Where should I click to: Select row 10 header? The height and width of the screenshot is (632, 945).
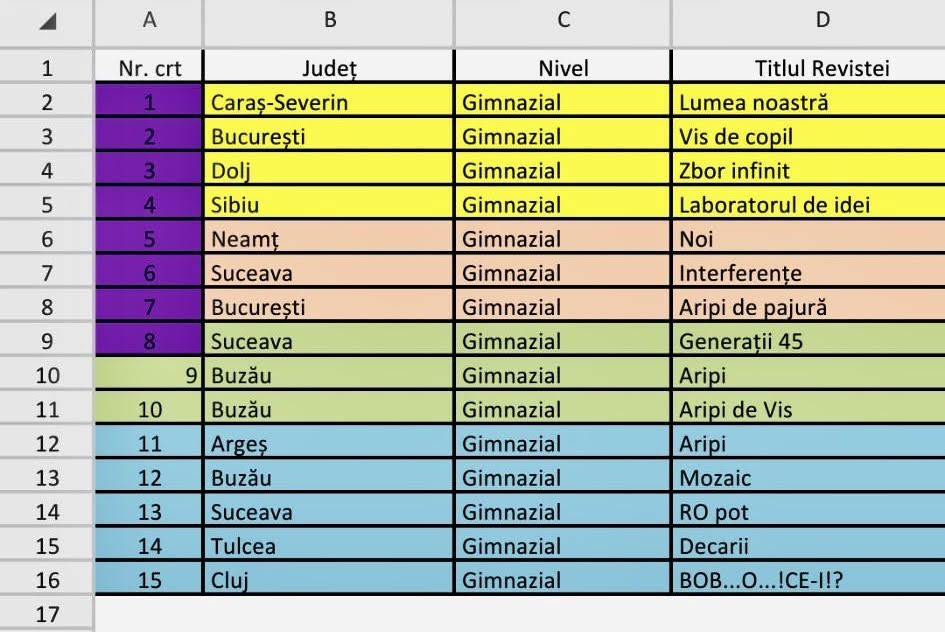click(x=46, y=375)
